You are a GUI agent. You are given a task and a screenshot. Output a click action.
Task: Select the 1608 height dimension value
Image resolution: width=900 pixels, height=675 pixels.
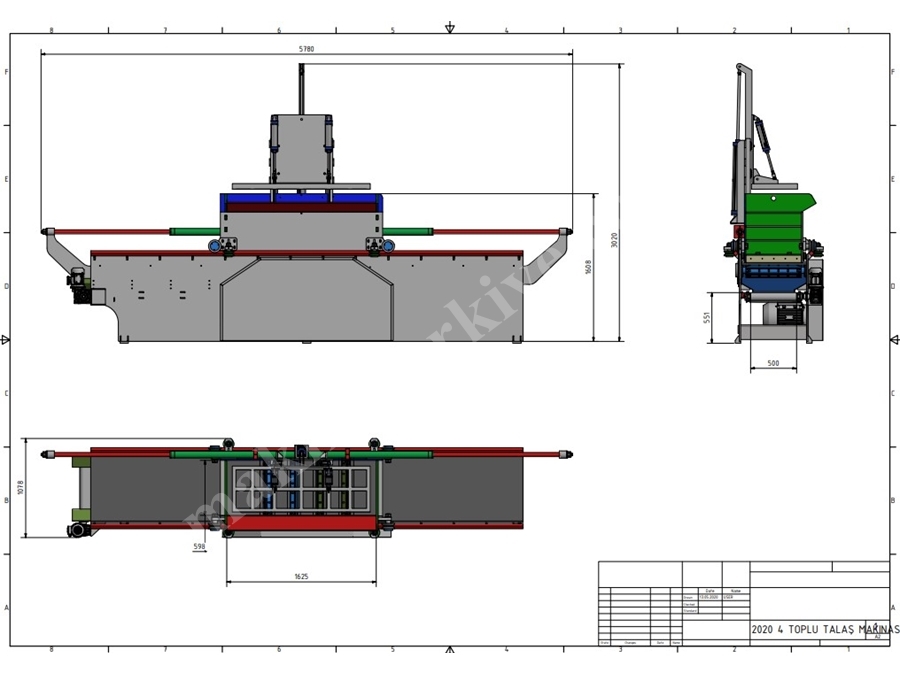click(588, 267)
